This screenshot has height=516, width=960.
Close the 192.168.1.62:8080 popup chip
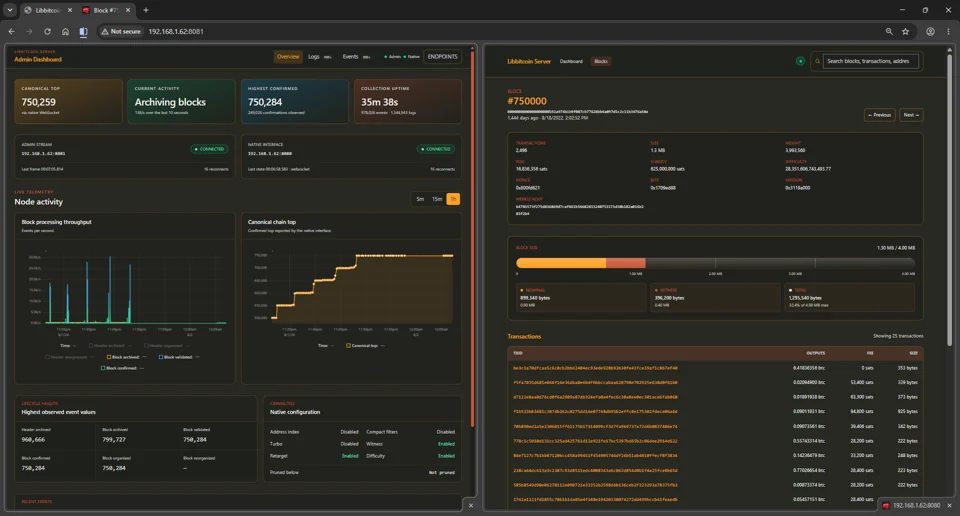click(x=950, y=506)
